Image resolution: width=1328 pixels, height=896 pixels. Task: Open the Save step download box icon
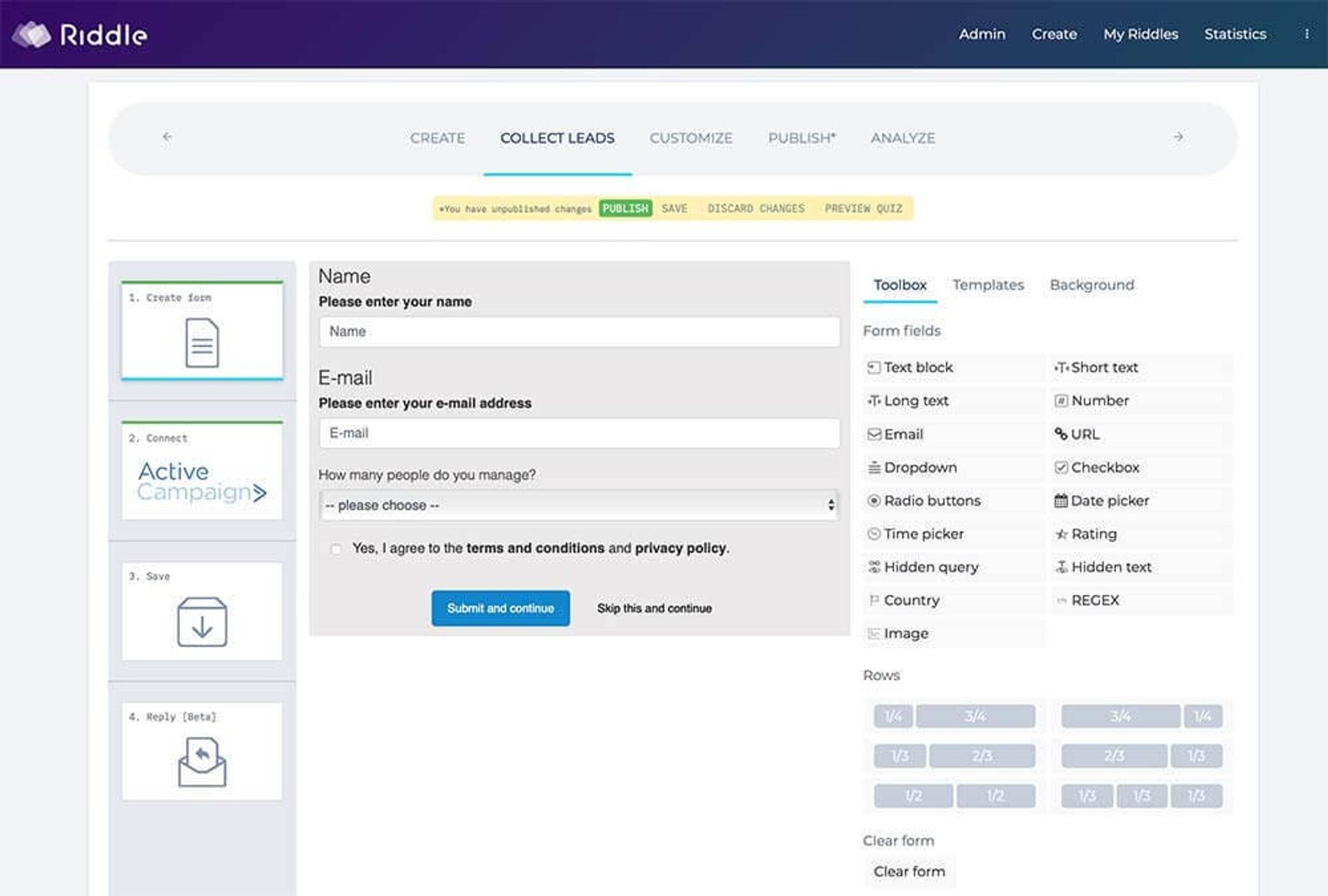[202, 622]
